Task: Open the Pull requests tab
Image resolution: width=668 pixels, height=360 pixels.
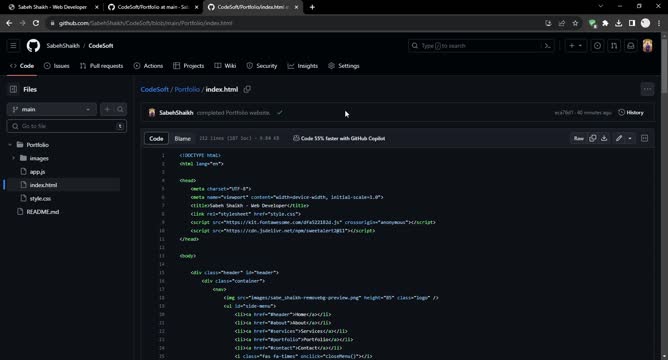Action: (101, 66)
